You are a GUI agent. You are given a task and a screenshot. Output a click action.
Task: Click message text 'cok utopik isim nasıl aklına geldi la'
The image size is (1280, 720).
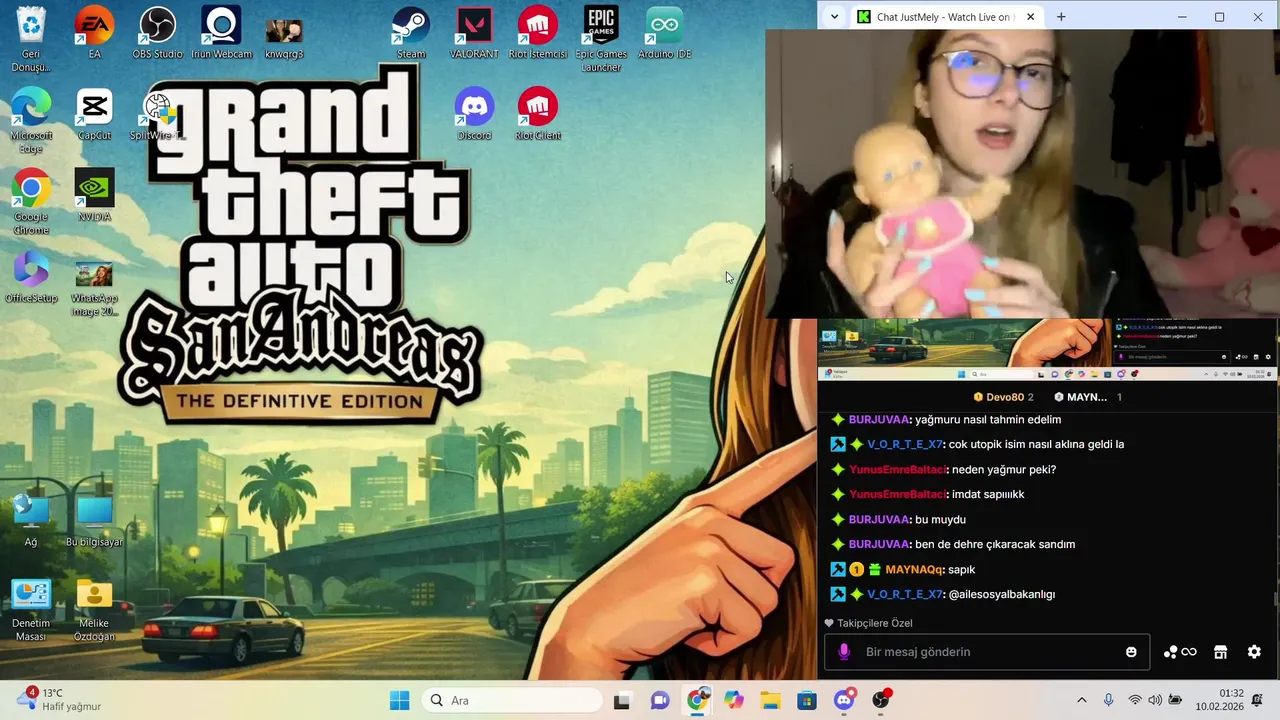click(1037, 445)
